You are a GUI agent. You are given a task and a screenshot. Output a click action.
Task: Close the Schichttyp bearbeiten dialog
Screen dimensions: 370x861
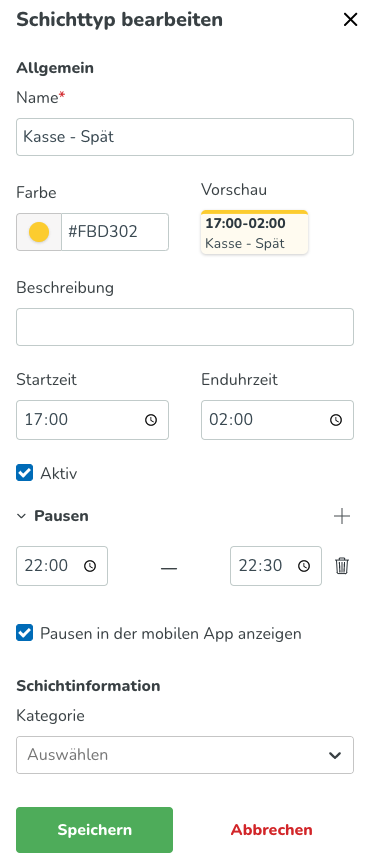(350, 20)
